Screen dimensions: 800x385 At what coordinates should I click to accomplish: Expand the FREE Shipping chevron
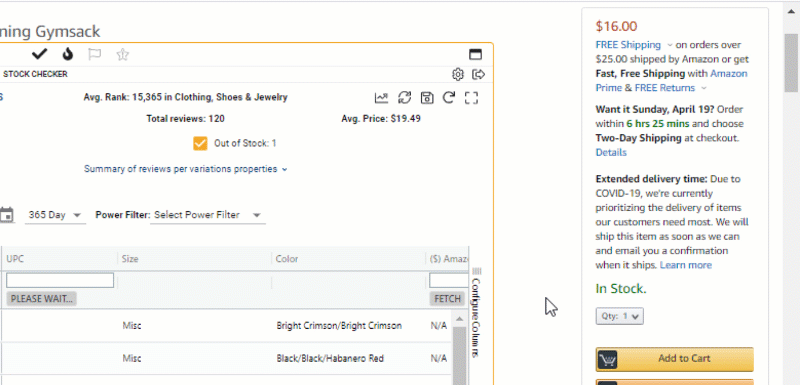point(669,45)
